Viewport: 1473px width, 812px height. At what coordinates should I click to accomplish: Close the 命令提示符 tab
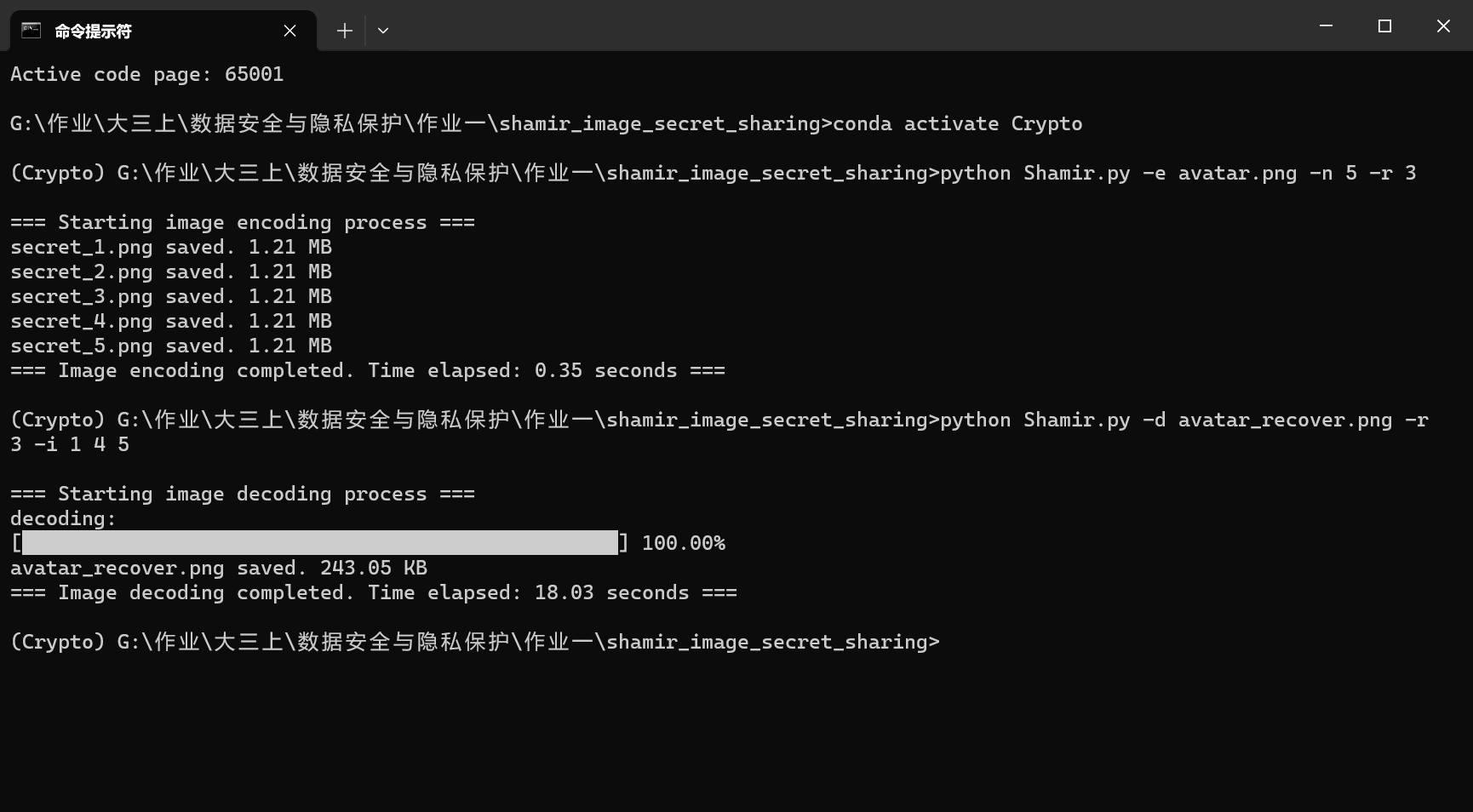point(289,31)
